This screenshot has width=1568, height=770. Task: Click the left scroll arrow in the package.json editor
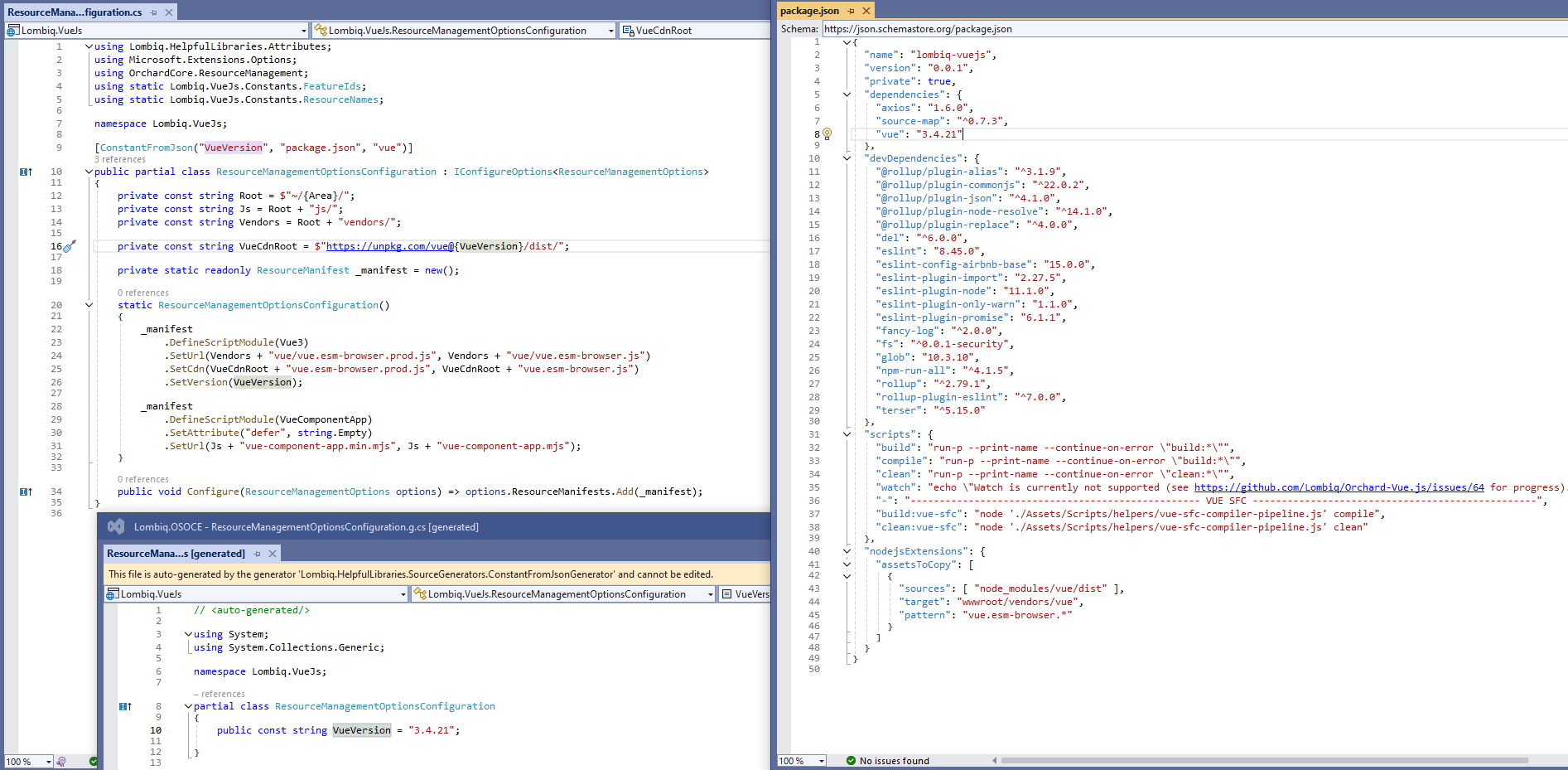coord(995,760)
